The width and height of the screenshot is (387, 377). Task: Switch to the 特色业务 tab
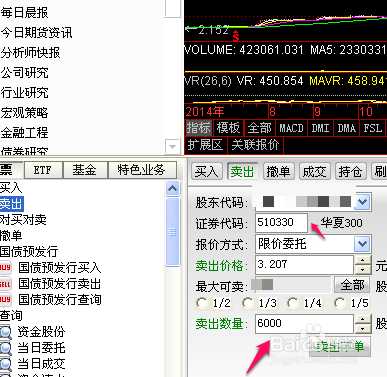(141, 170)
